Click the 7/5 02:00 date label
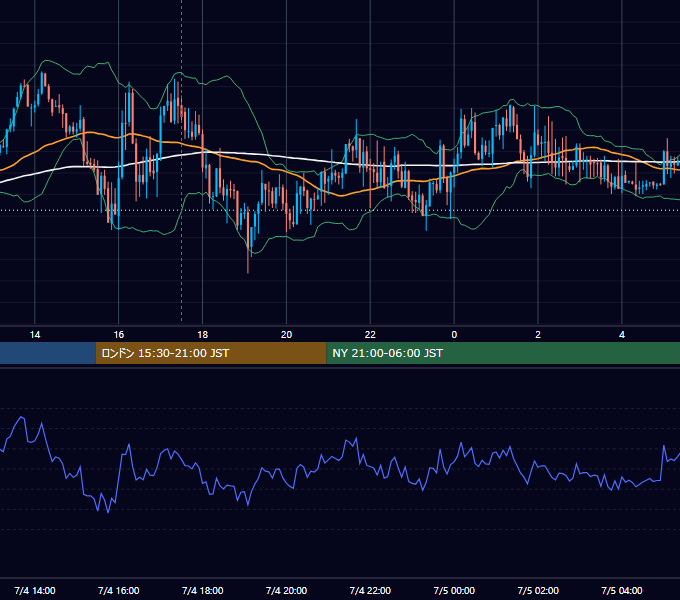This screenshot has width=680, height=600. [538, 590]
